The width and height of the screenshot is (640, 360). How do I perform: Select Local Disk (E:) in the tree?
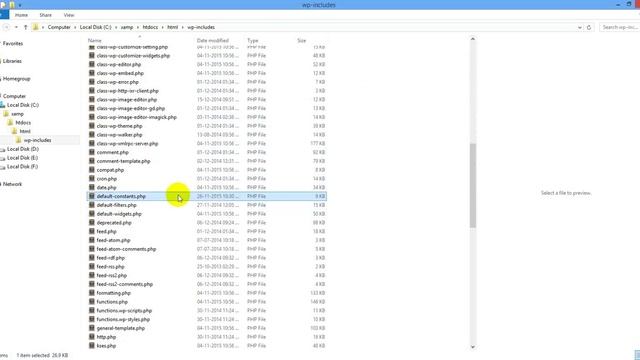(22, 158)
